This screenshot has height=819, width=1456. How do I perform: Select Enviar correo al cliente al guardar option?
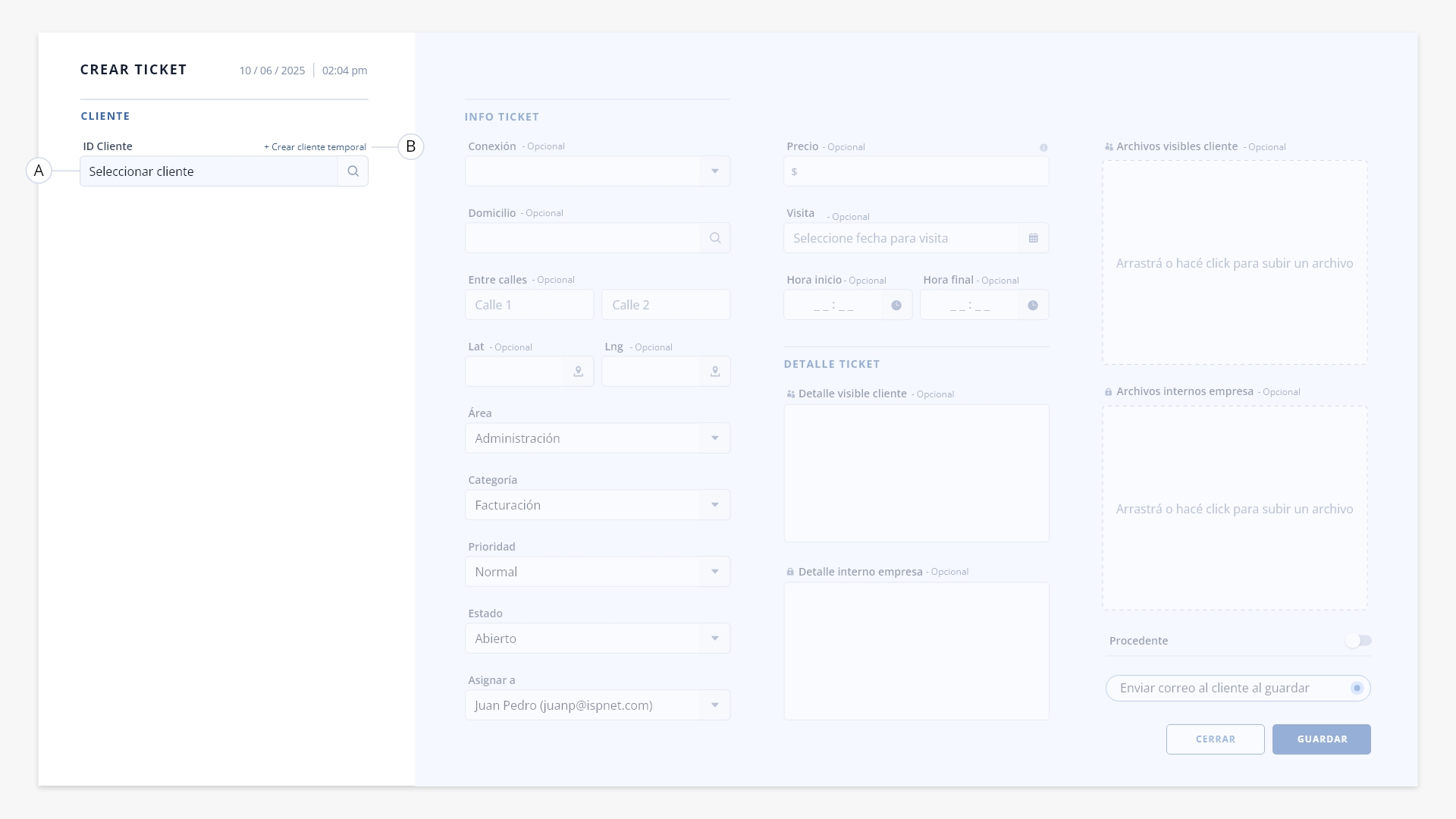click(1238, 688)
